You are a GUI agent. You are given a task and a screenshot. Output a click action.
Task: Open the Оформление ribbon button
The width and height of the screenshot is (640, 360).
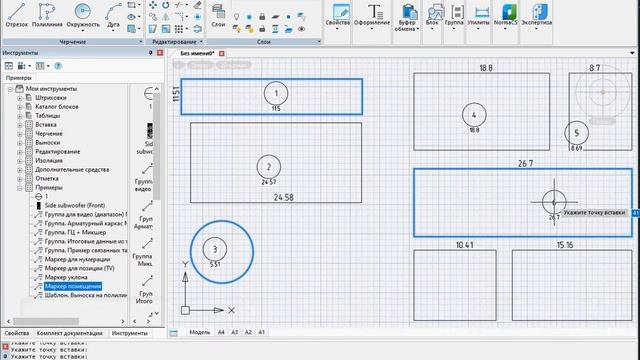point(372,16)
